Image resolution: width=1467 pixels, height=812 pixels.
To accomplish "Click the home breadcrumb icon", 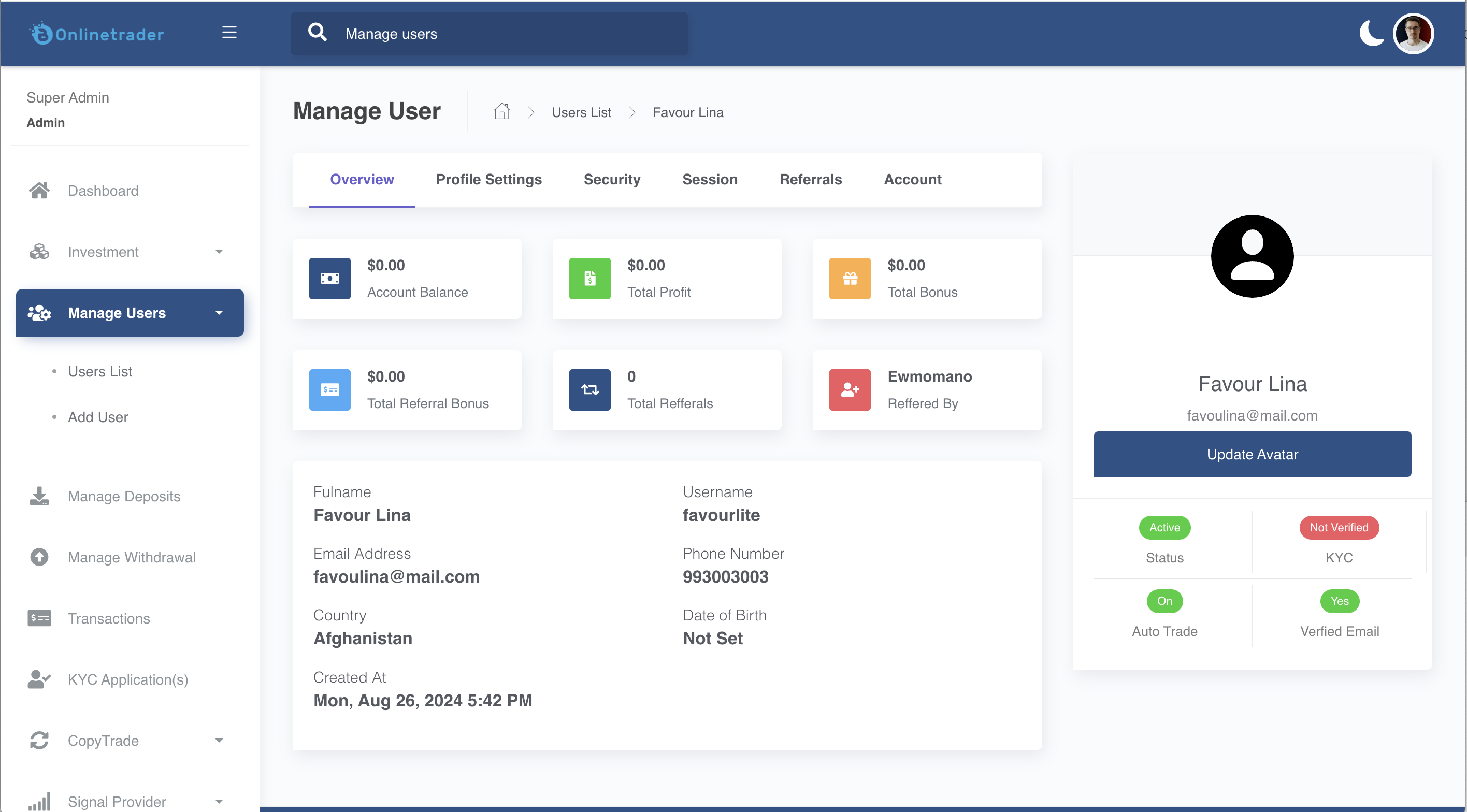I will click(x=501, y=111).
